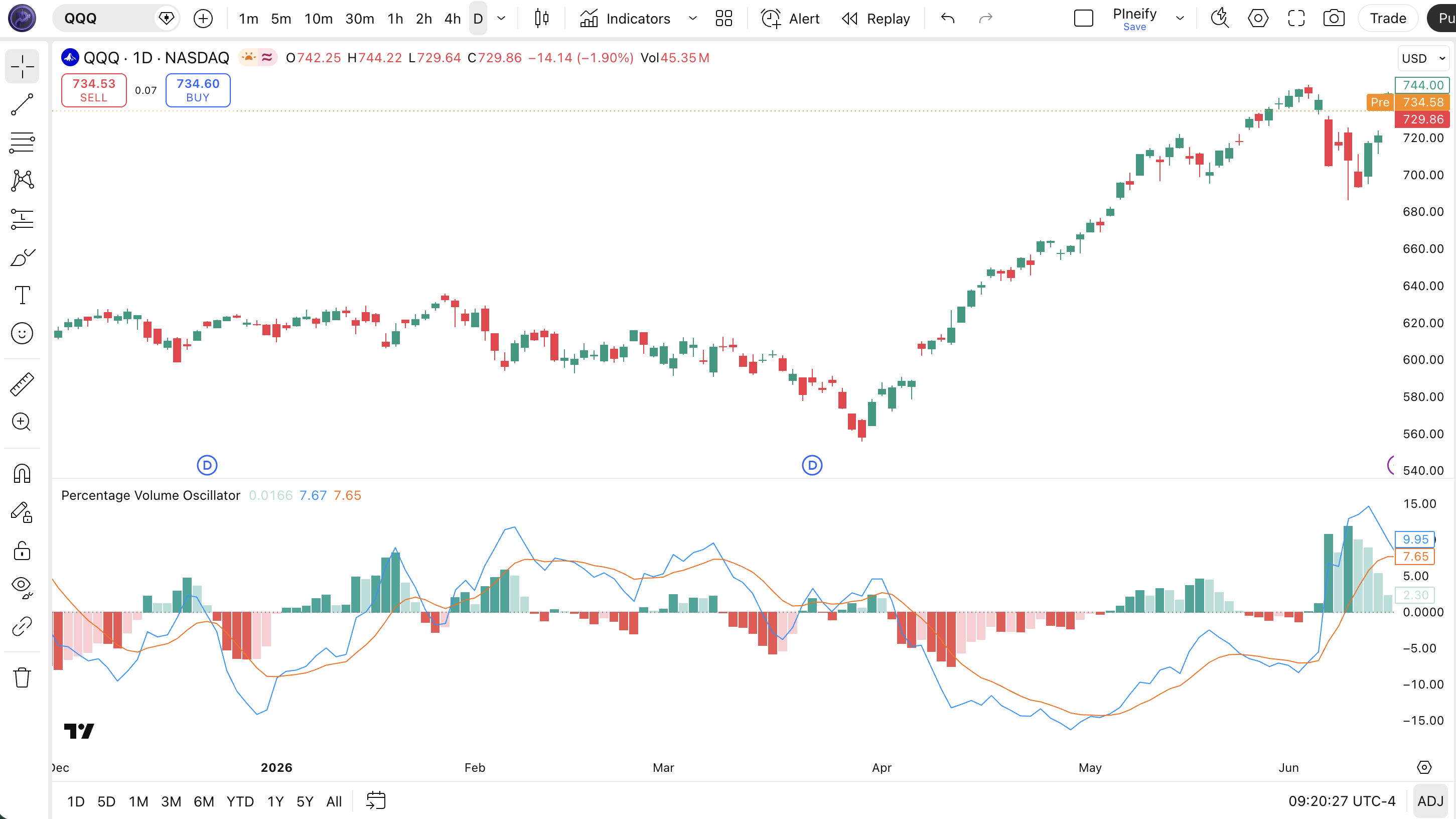1456x819 pixels.
Task: Open the forecasting and measurement tools
Action: (x=22, y=219)
